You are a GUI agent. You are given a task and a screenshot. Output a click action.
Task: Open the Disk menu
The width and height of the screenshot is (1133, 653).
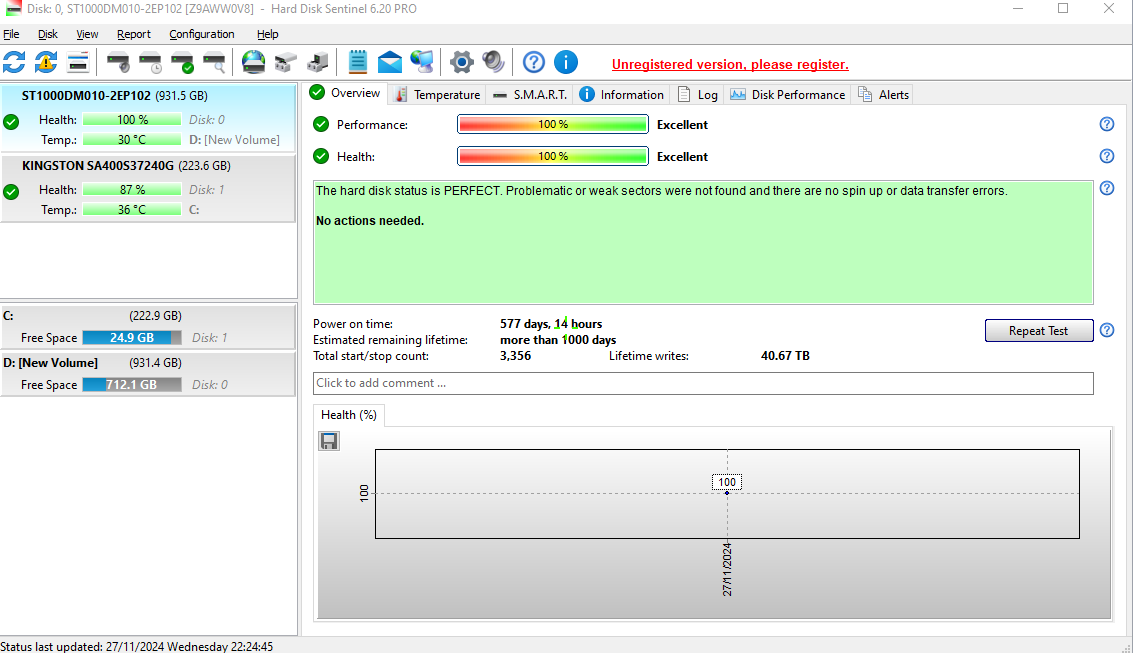(48, 34)
